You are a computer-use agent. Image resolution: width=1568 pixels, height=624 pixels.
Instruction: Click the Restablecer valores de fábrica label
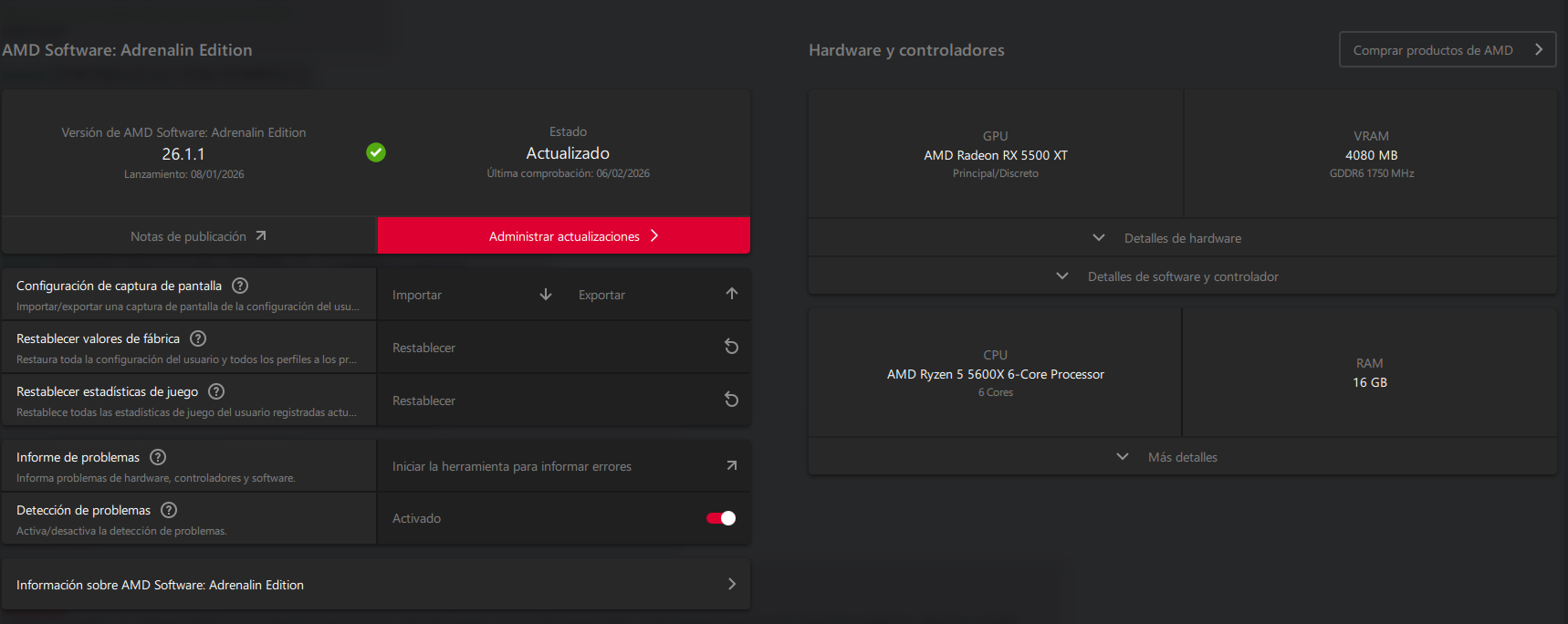(99, 338)
